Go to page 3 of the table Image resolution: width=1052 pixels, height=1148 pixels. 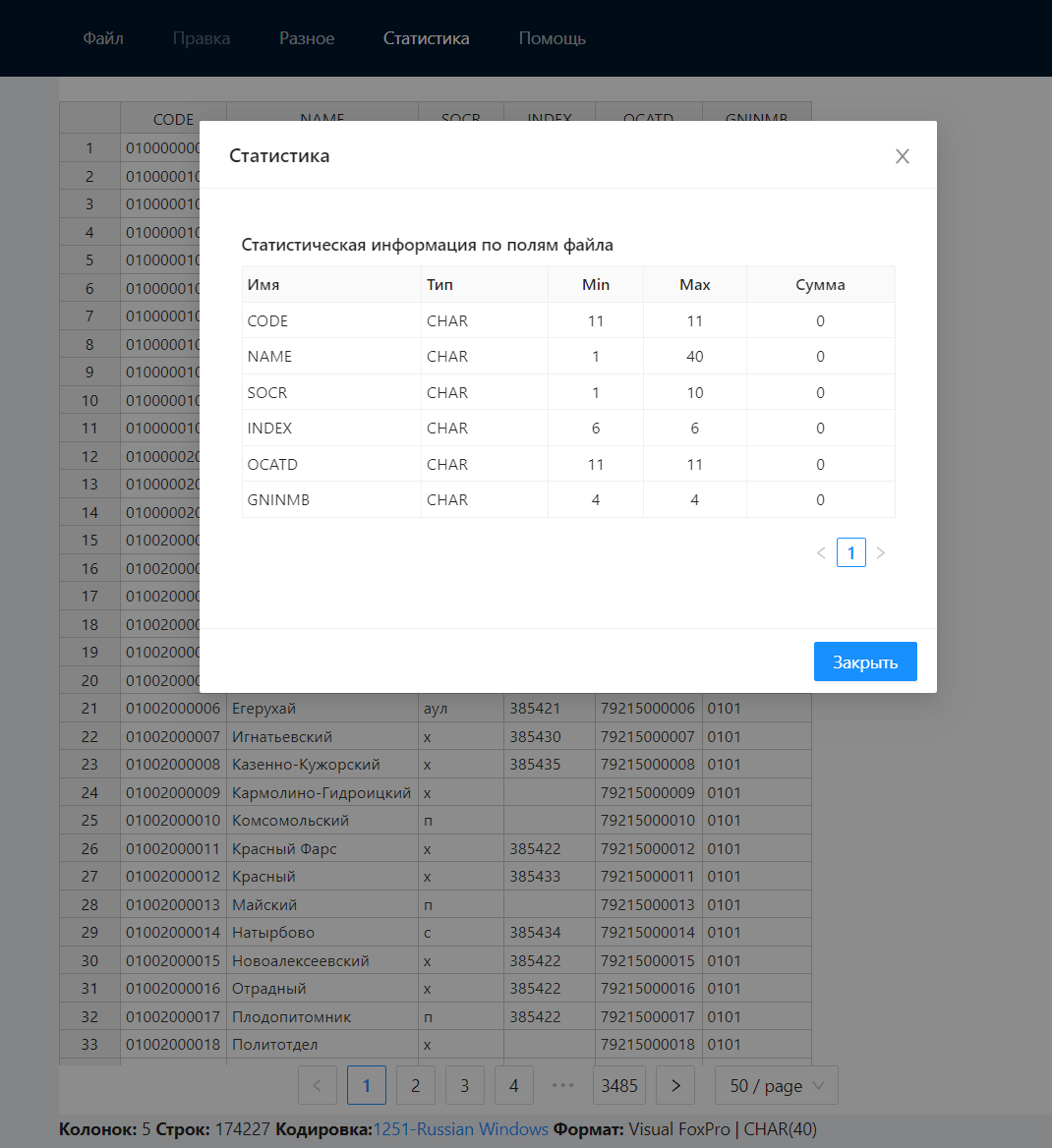tap(464, 1085)
